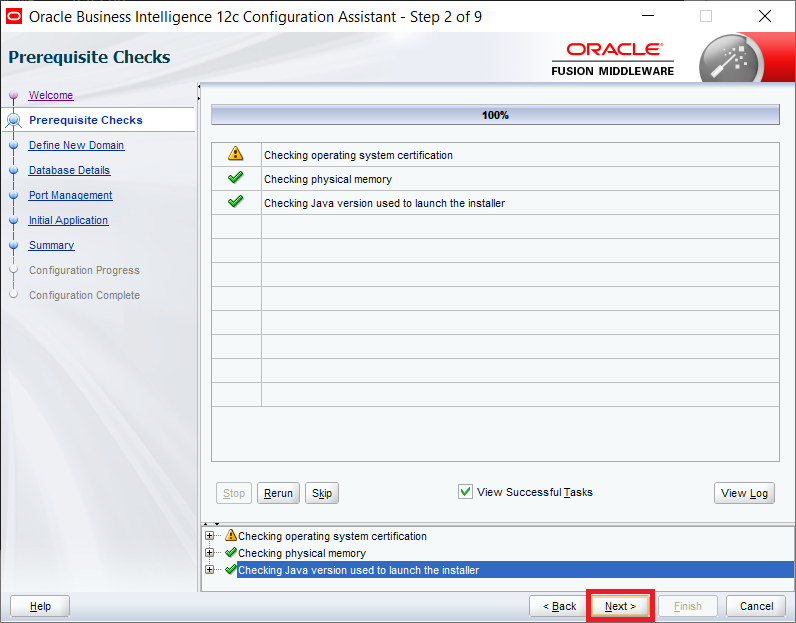Open the Port Management step

click(71, 195)
